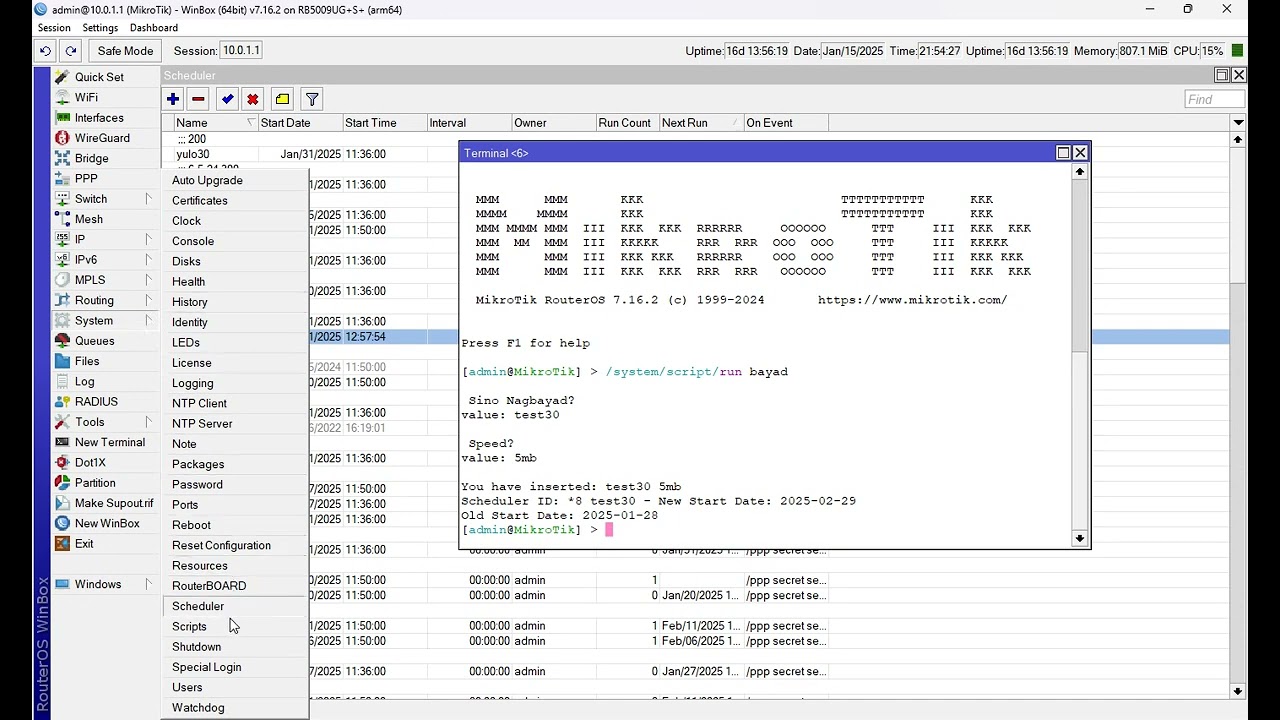Image resolution: width=1280 pixels, height=720 pixels.
Task: Open the Session menu
Action: pos(54,28)
